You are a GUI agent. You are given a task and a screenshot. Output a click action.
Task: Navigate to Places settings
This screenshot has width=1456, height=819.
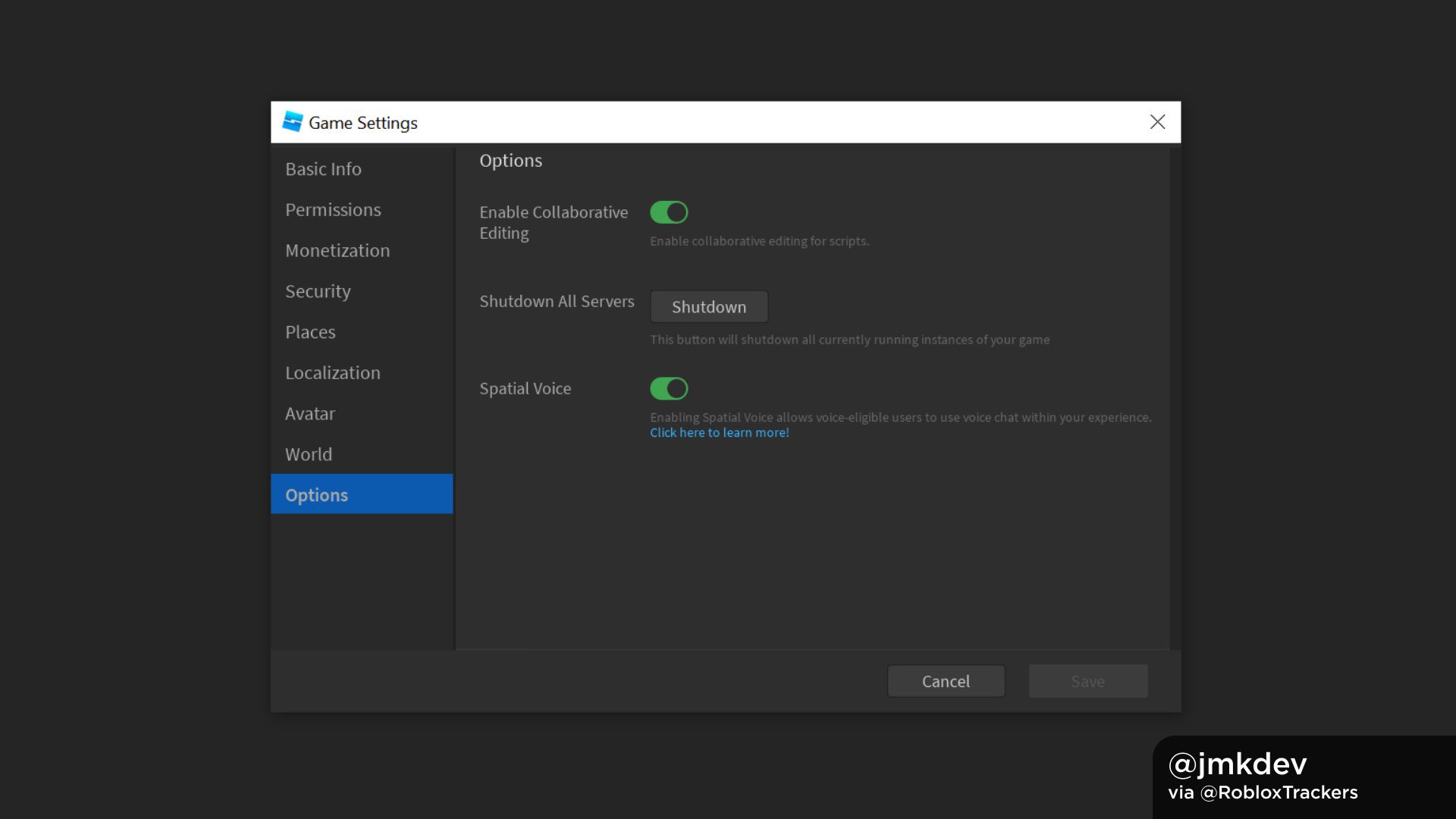click(310, 332)
